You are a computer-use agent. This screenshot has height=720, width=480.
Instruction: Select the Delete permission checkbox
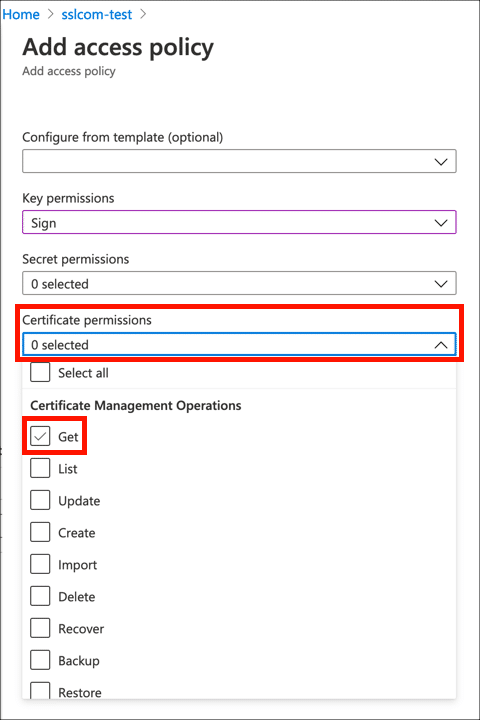coord(40,596)
